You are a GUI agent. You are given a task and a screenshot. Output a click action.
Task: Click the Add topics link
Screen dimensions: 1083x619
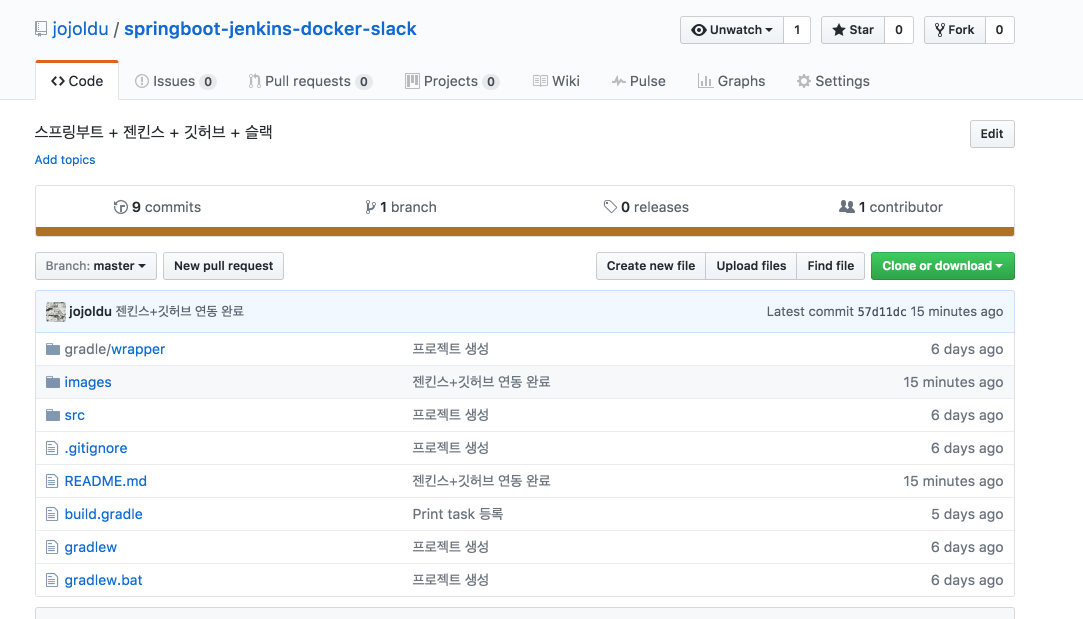click(x=65, y=160)
